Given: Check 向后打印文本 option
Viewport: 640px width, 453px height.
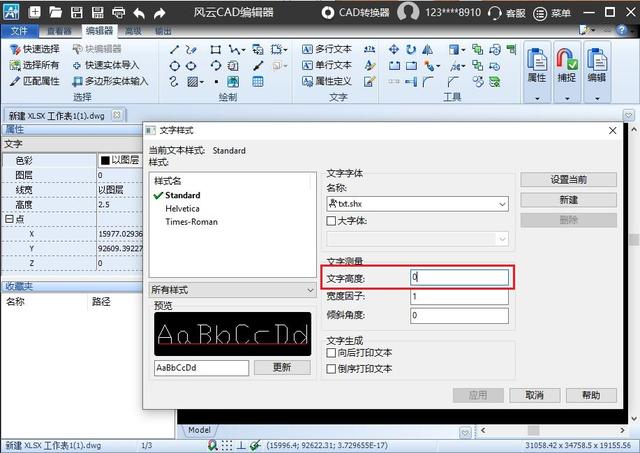Looking at the screenshot, I should coord(331,353).
